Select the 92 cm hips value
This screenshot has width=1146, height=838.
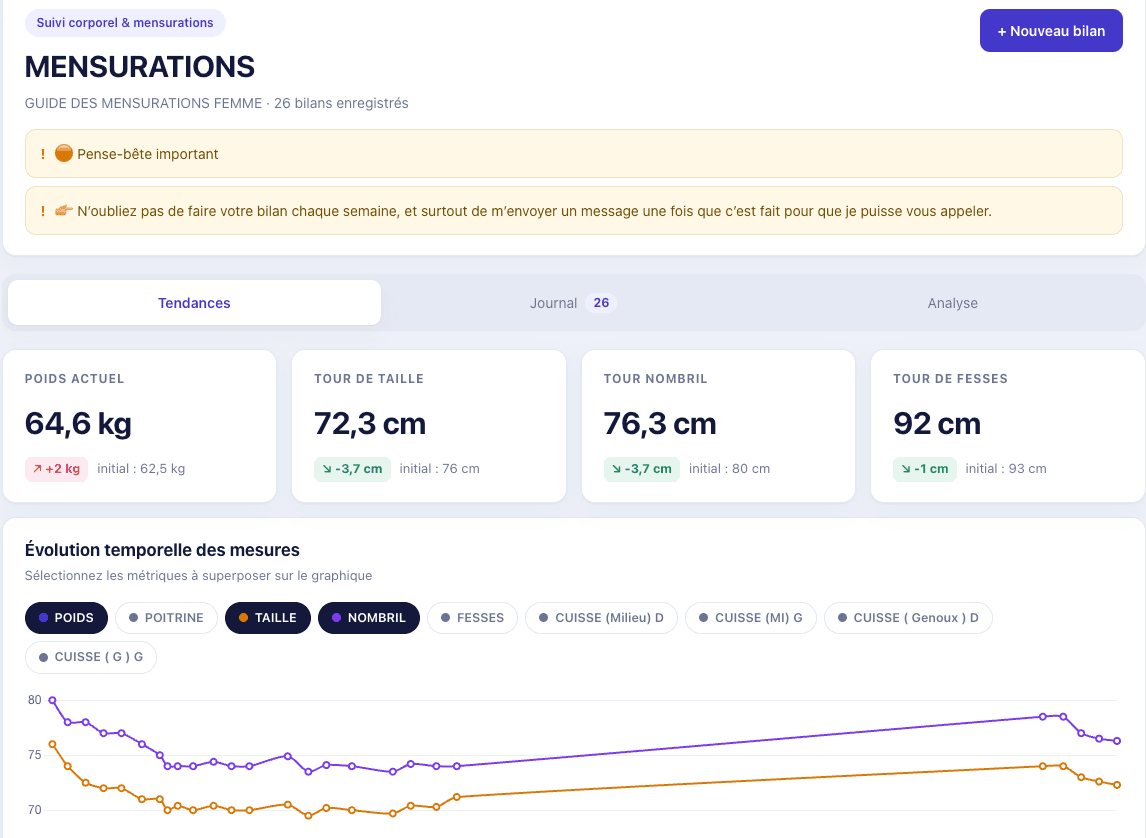click(937, 424)
